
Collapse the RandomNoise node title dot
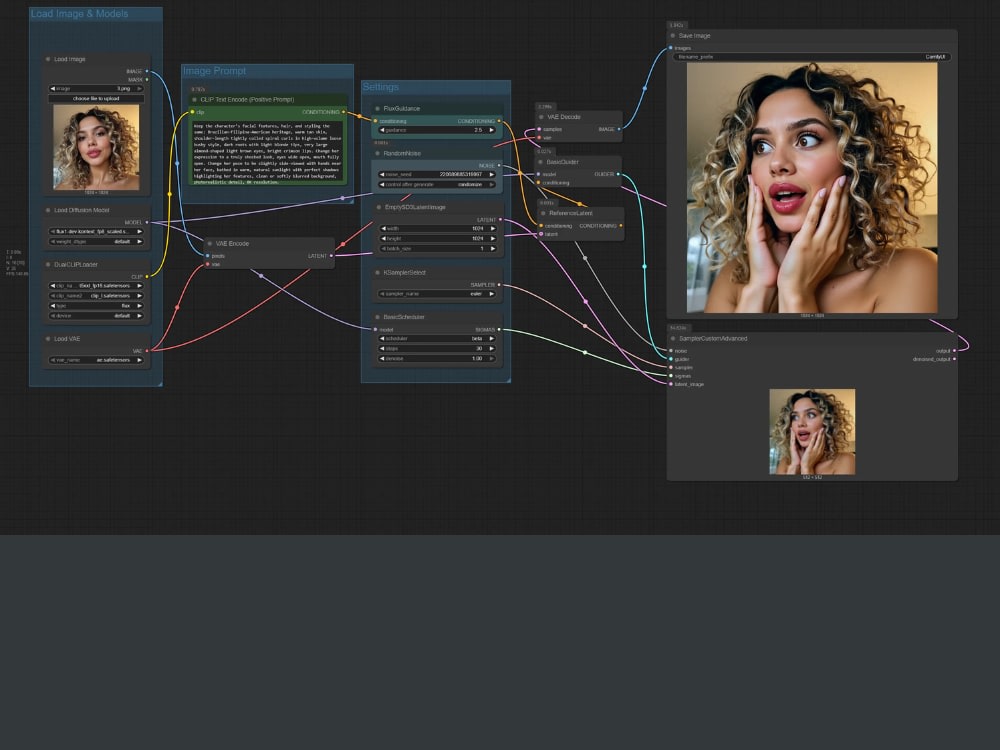[378, 153]
